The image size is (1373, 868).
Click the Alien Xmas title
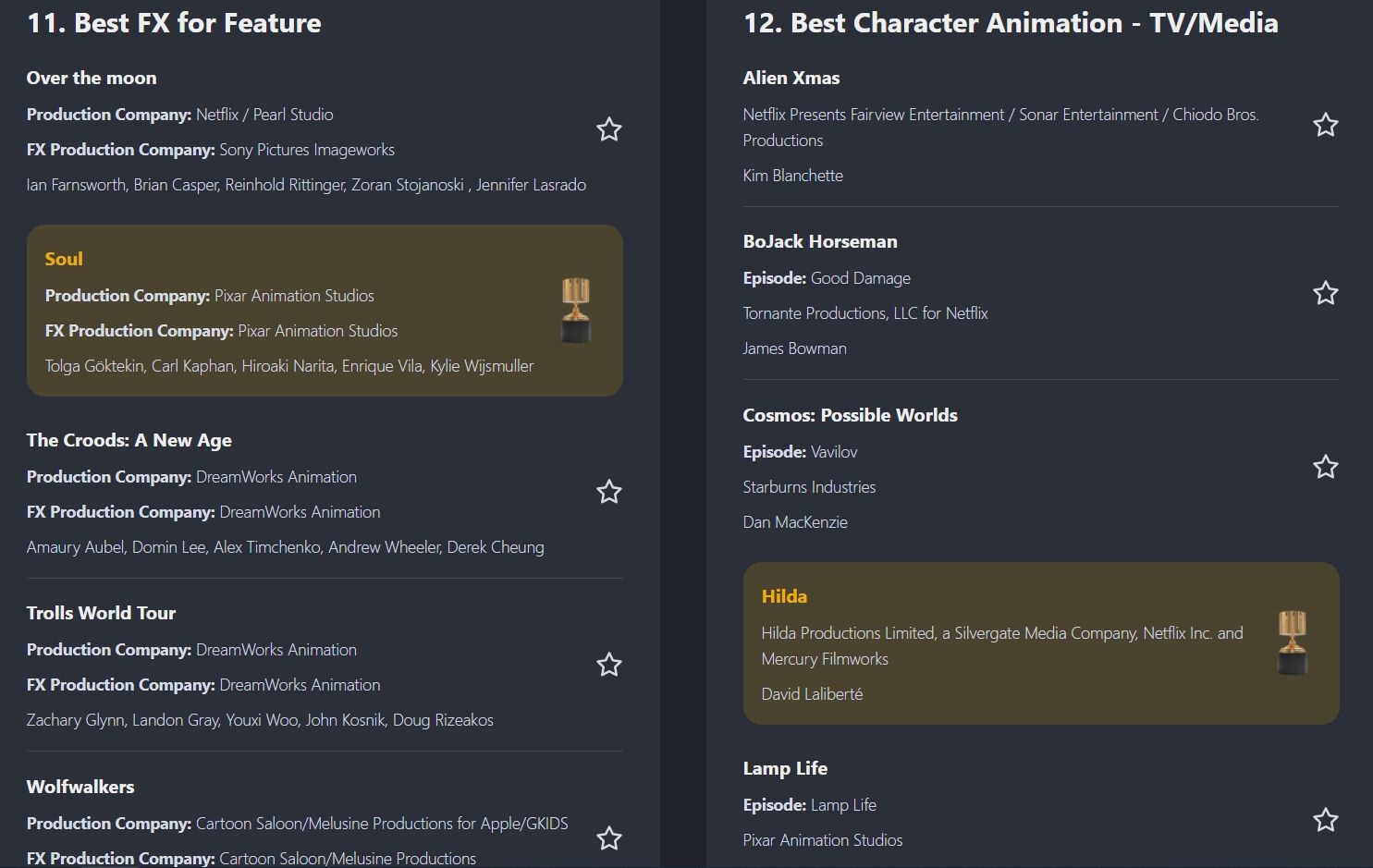(791, 78)
